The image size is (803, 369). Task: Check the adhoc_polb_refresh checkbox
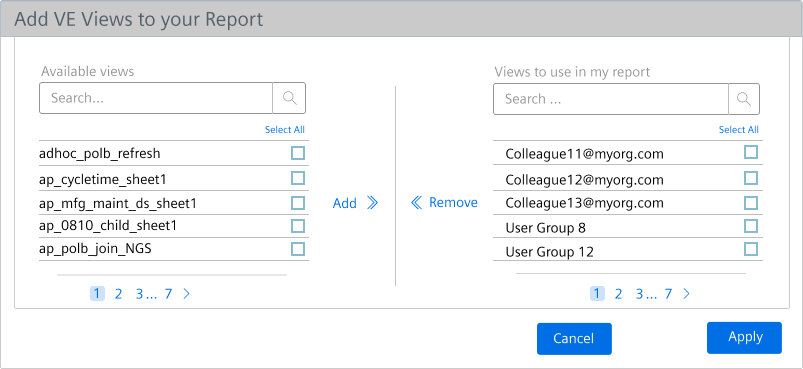[x=298, y=153]
